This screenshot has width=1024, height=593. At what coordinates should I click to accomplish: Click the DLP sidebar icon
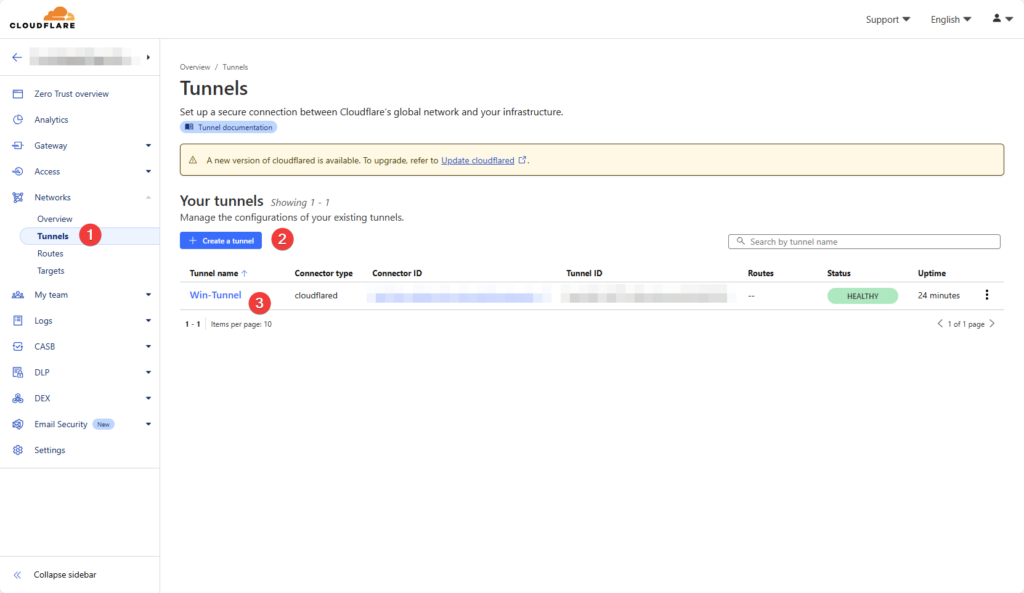point(18,372)
